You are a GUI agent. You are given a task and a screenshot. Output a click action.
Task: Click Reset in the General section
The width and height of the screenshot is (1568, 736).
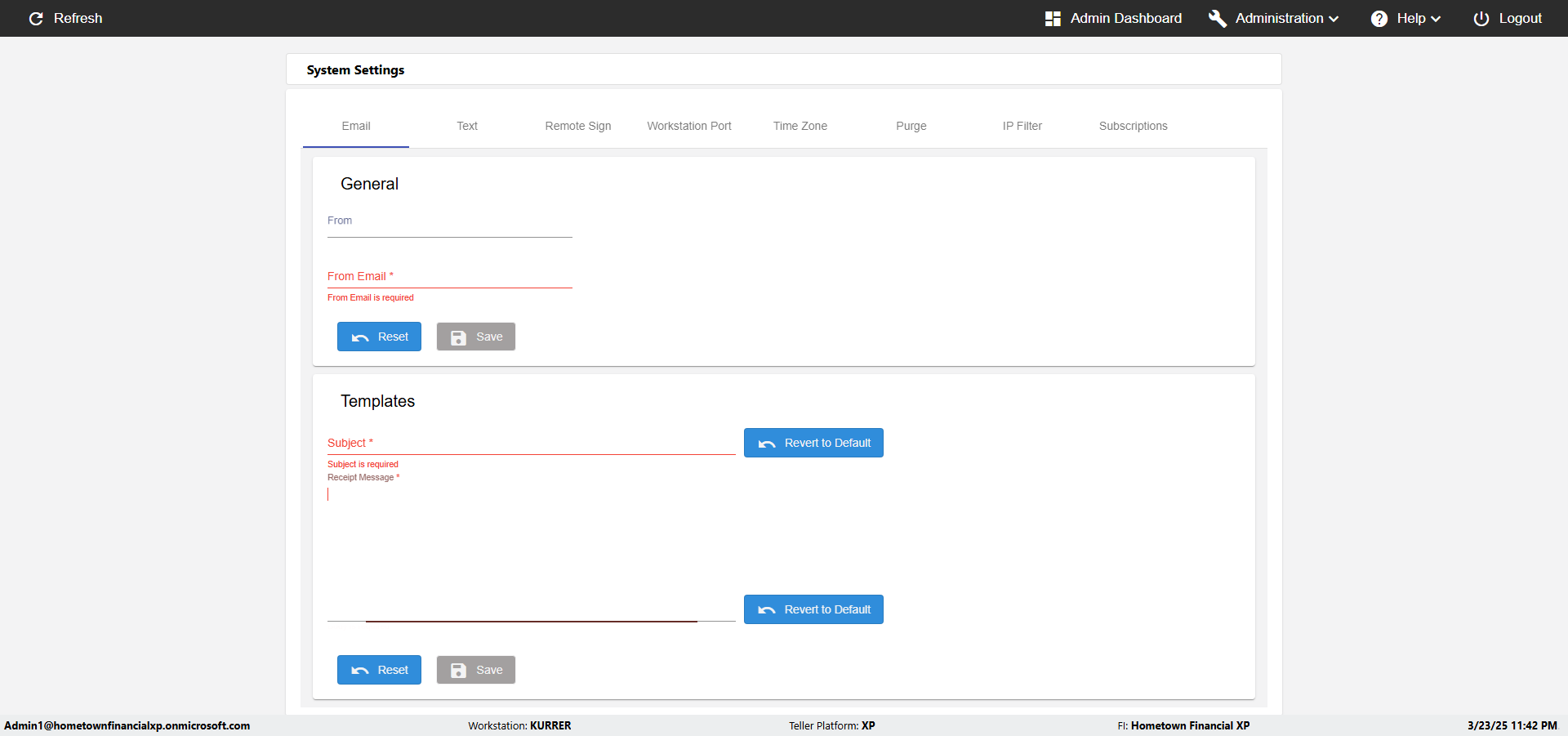point(380,337)
